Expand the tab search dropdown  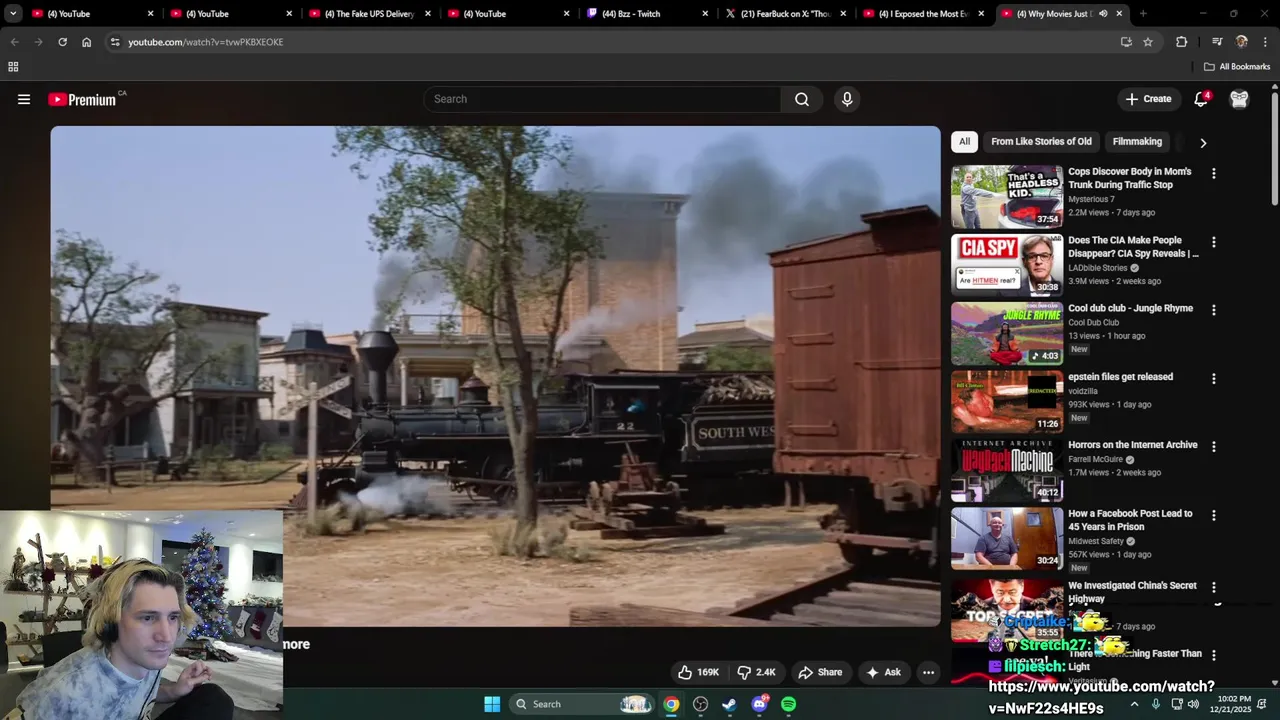tap(13, 14)
